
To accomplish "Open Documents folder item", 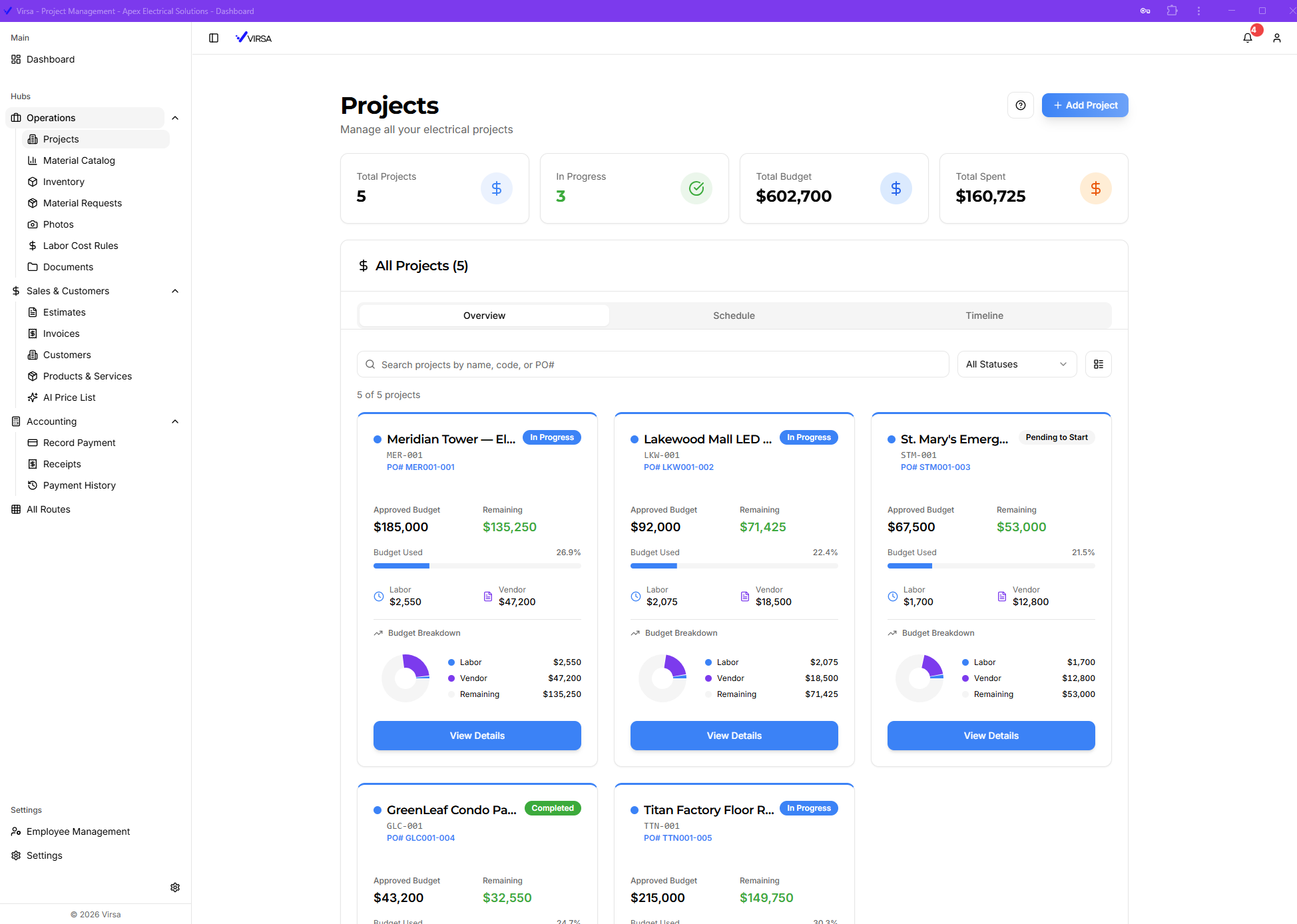I will pyautogui.click(x=68, y=267).
